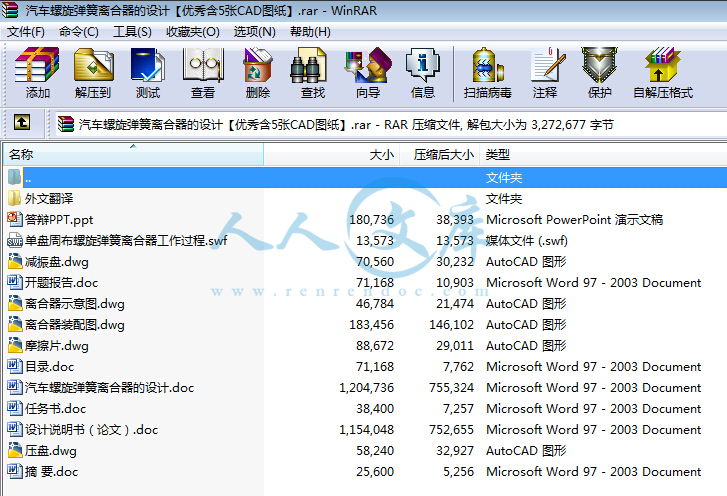The height and width of the screenshot is (496, 727).
Task: Click the WinRAR title bar icon
Action: pos(10,10)
